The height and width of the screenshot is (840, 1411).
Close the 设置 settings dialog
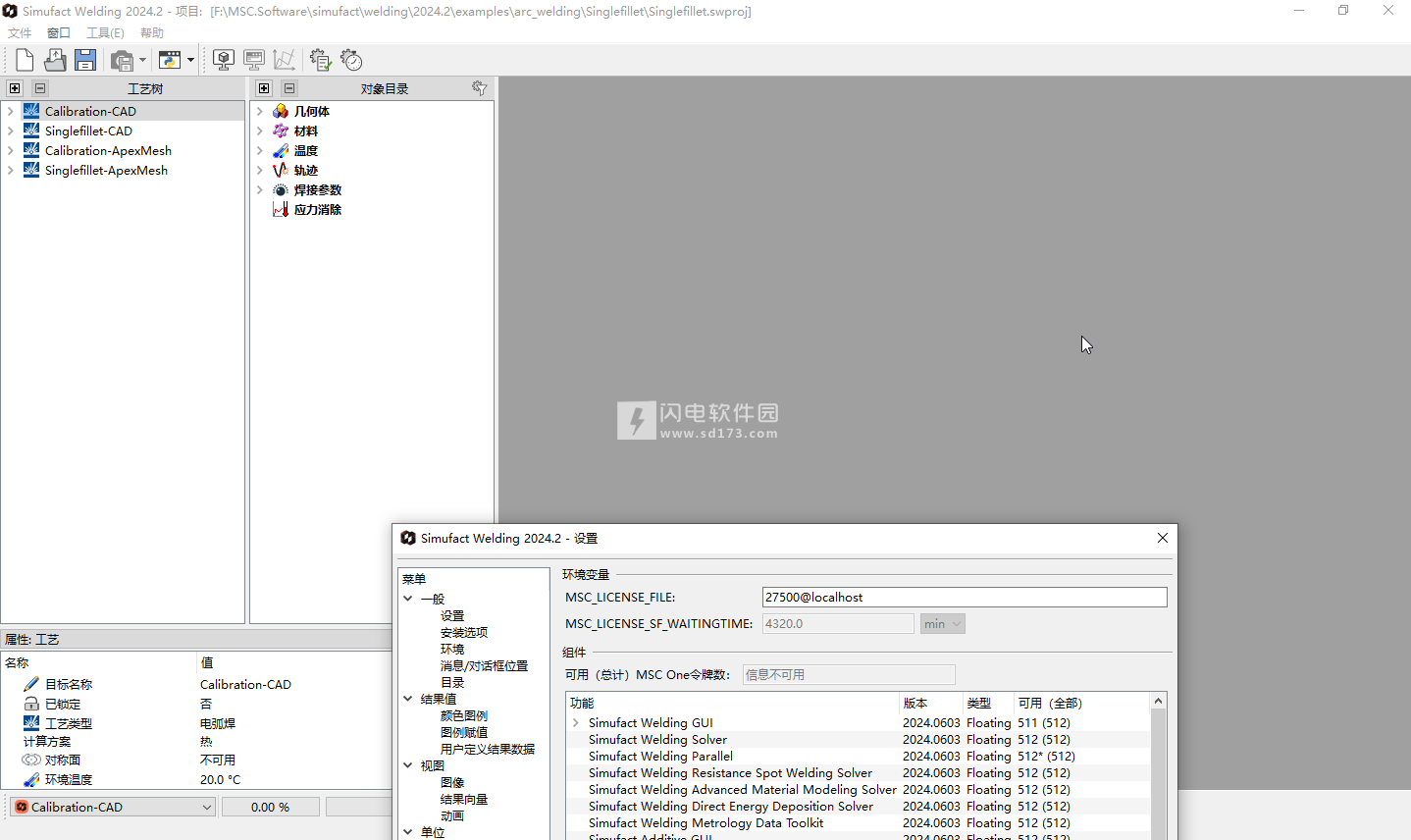[1163, 538]
